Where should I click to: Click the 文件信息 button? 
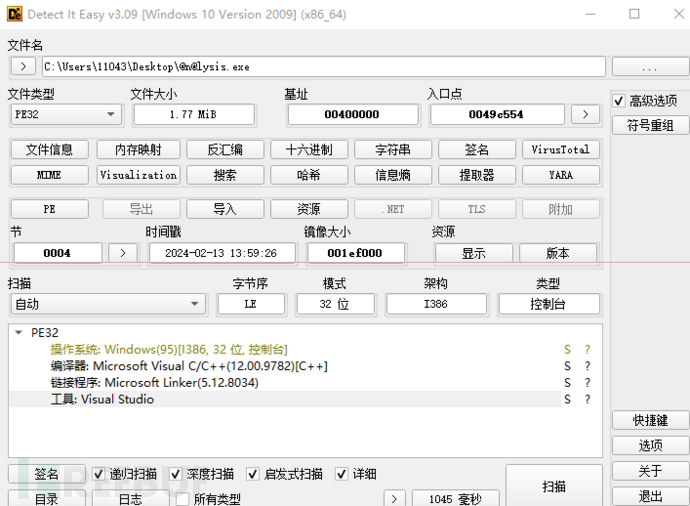click(49, 150)
